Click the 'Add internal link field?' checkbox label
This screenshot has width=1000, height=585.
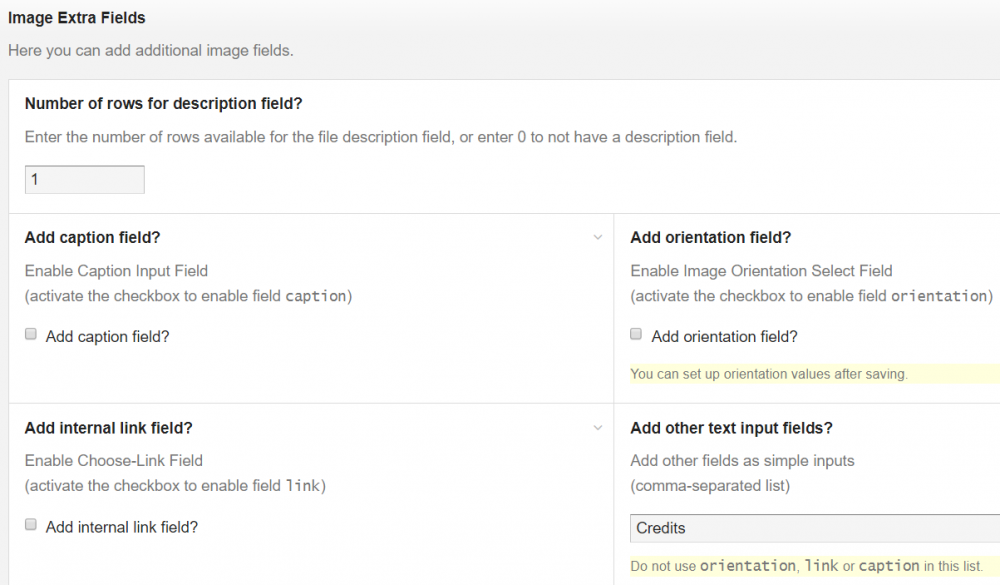(x=121, y=527)
